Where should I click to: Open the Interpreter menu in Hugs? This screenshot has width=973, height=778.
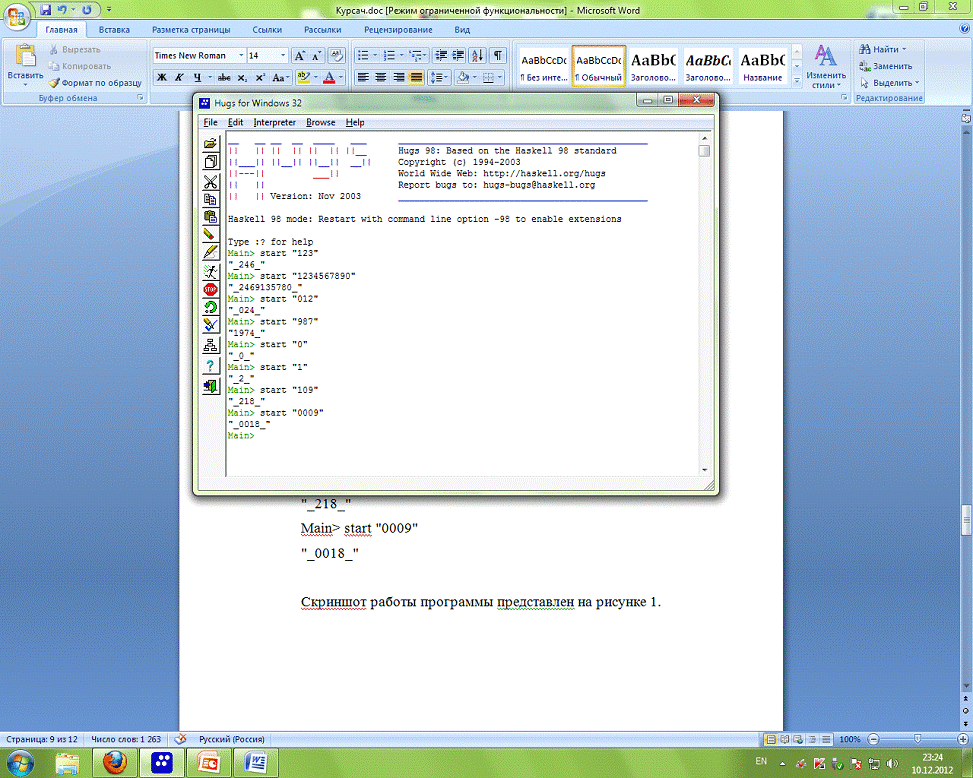click(274, 122)
